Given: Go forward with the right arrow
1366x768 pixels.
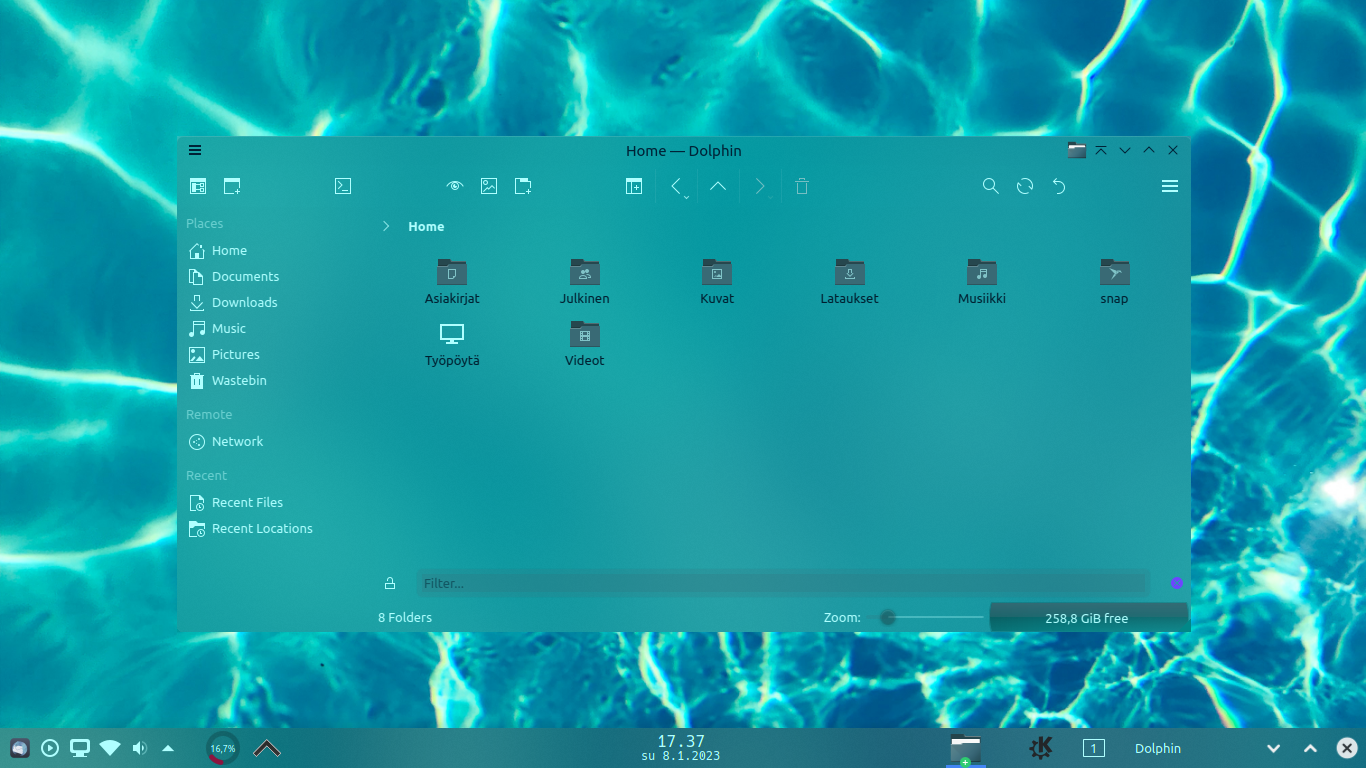Looking at the screenshot, I should 759,186.
